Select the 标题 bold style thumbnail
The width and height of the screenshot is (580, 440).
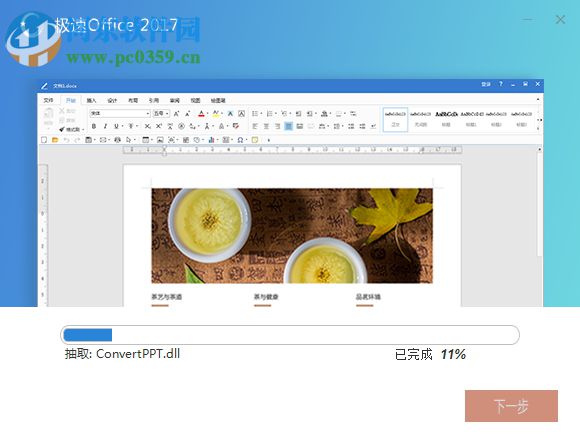pyautogui.click(x=446, y=119)
